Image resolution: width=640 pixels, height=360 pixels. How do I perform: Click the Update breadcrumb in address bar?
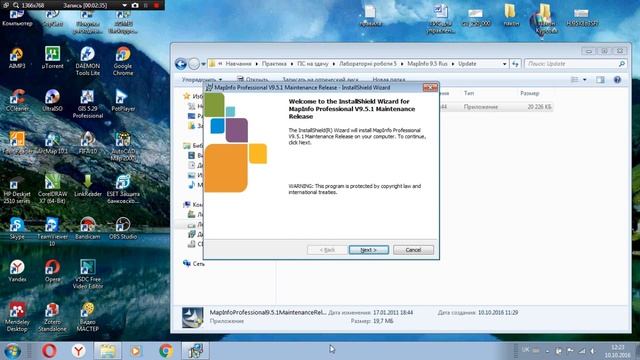point(467,64)
